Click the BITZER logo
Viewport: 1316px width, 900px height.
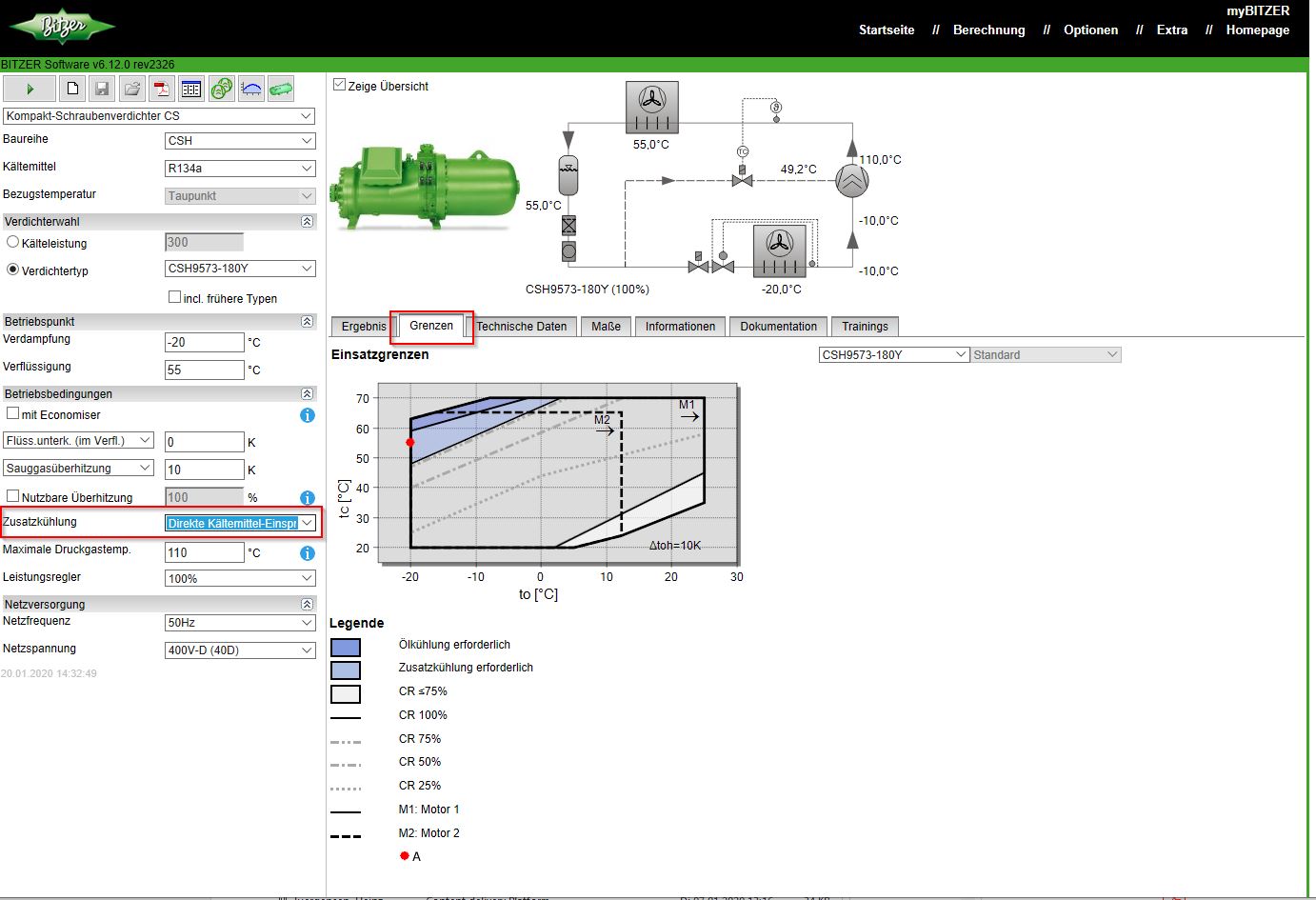pyautogui.click(x=63, y=27)
